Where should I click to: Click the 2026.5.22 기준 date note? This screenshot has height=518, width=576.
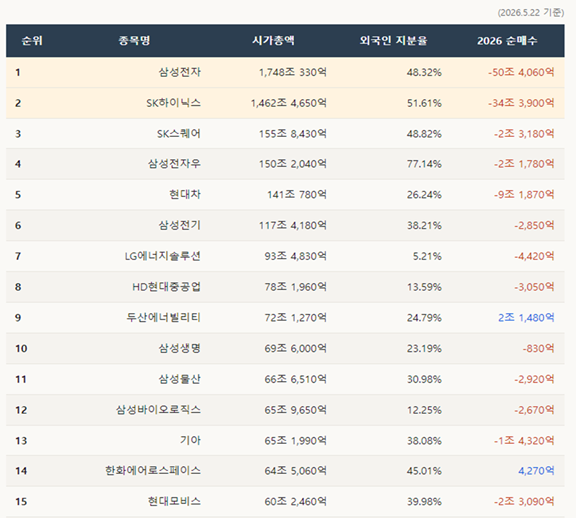[x=531, y=12]
